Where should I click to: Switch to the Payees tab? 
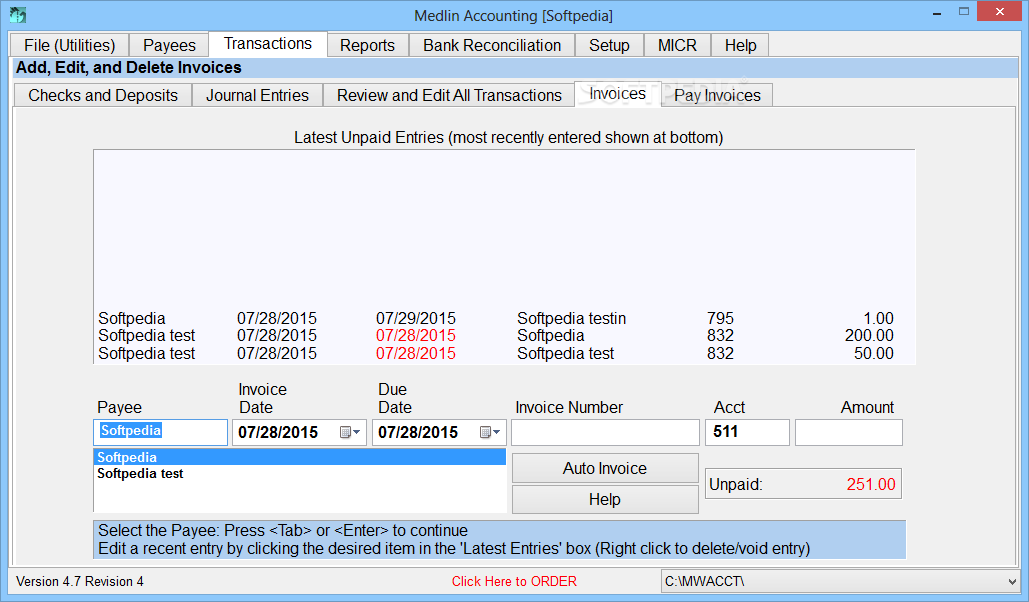169,45
